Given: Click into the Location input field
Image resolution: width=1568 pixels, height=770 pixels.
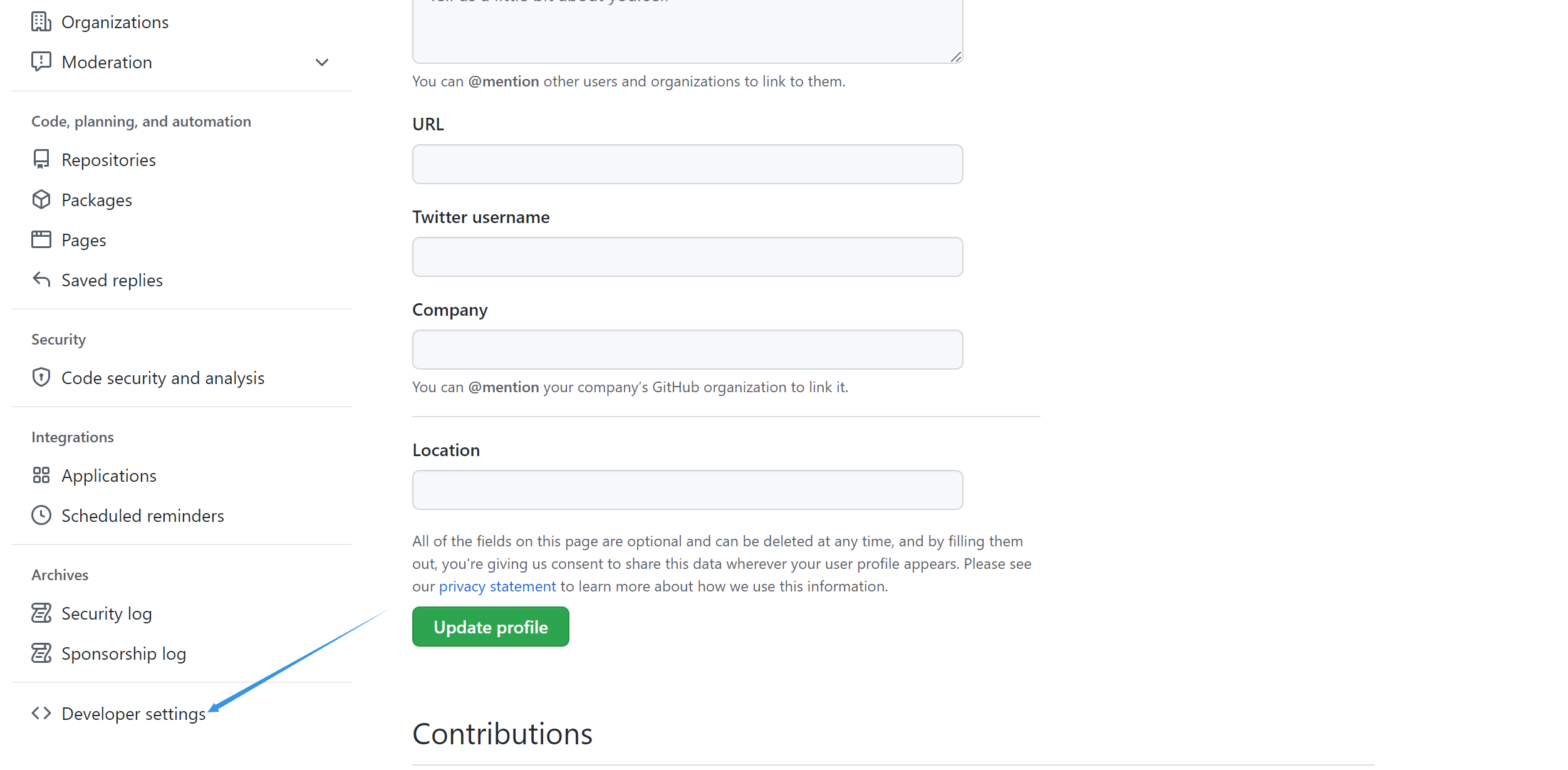Looking at the screenshot, I should 687,490.
